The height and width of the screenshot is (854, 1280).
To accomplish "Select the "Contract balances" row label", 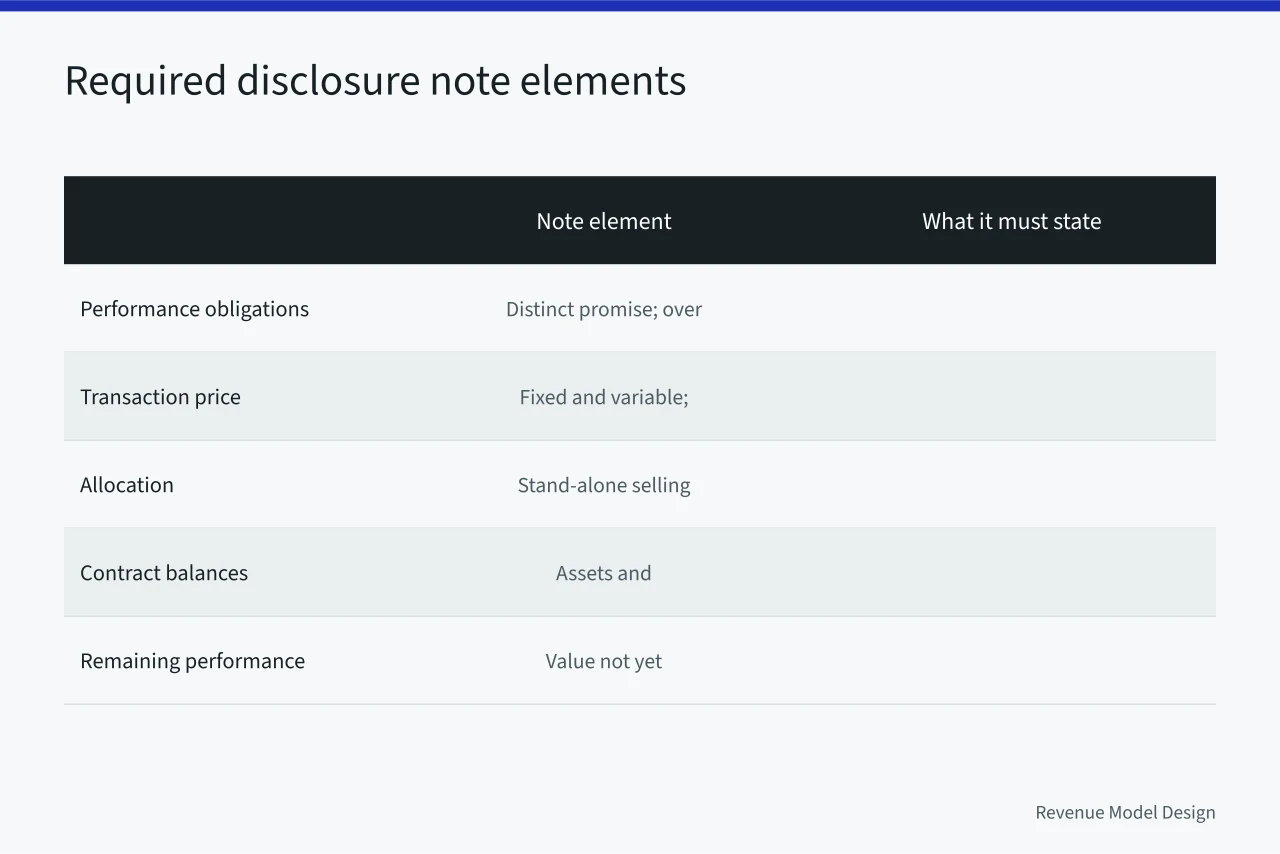I will coord(164,573).
